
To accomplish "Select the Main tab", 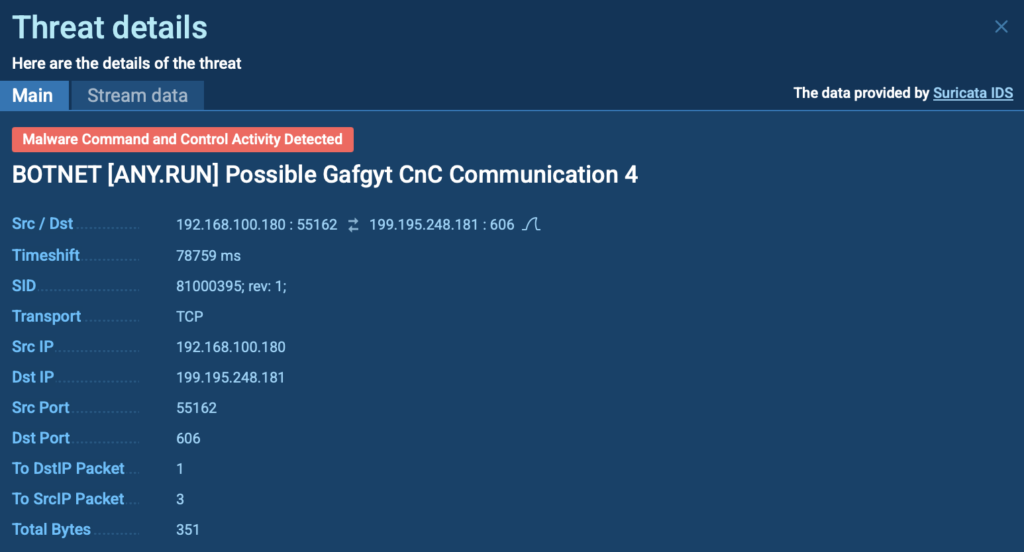I will 33,96.
